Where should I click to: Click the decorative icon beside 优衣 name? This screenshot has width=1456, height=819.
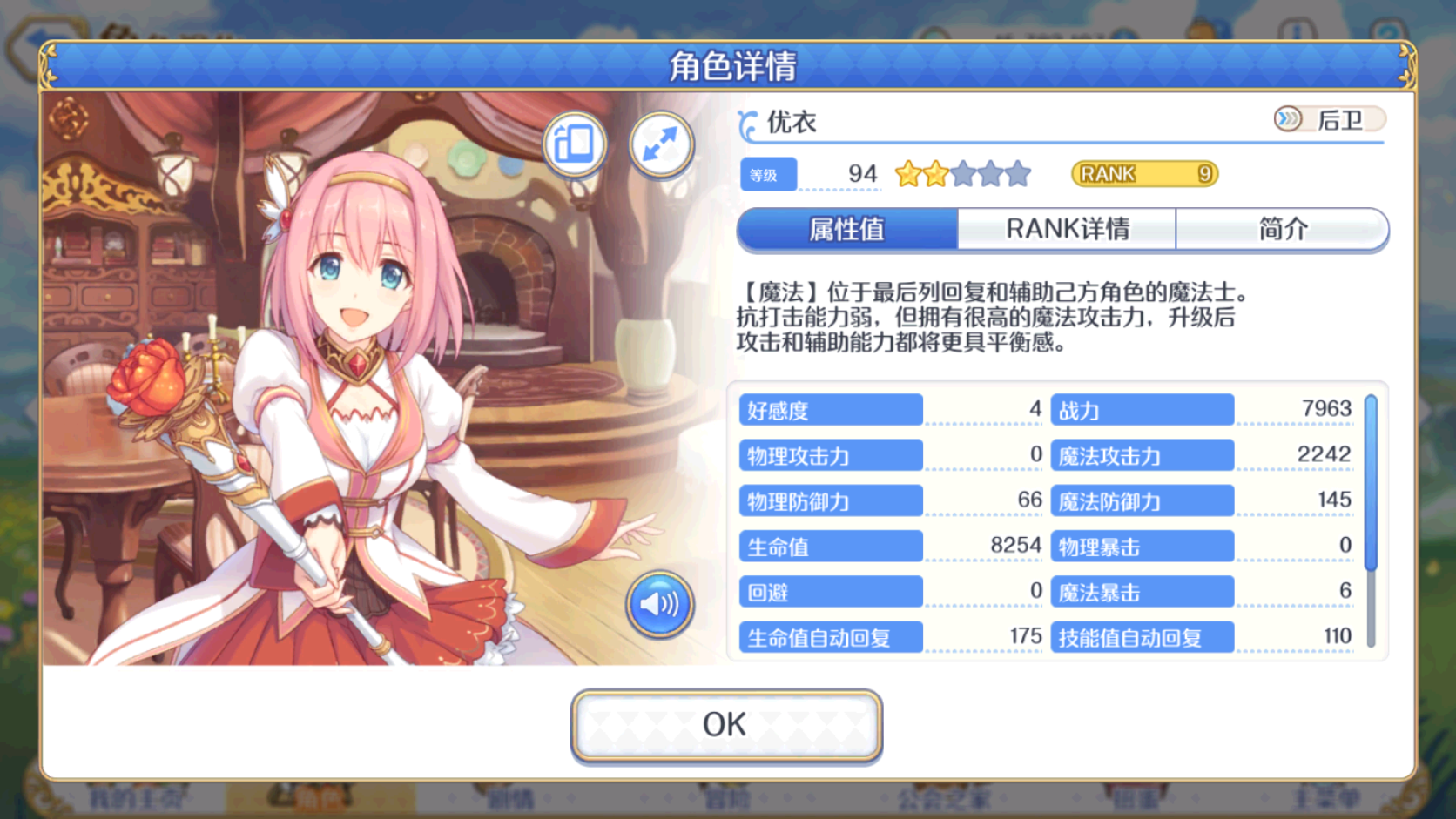(747, 124)
